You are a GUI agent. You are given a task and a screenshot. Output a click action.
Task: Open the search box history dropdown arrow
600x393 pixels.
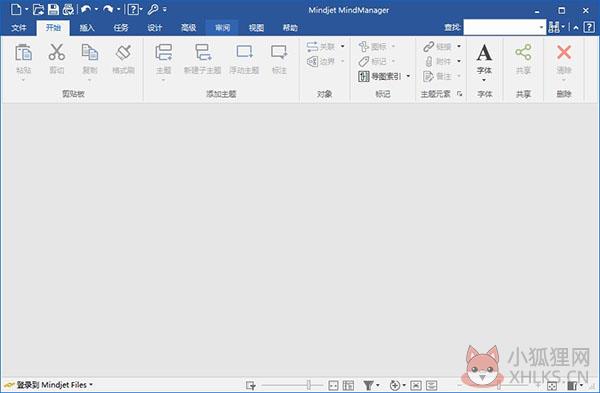pos(541,28)
